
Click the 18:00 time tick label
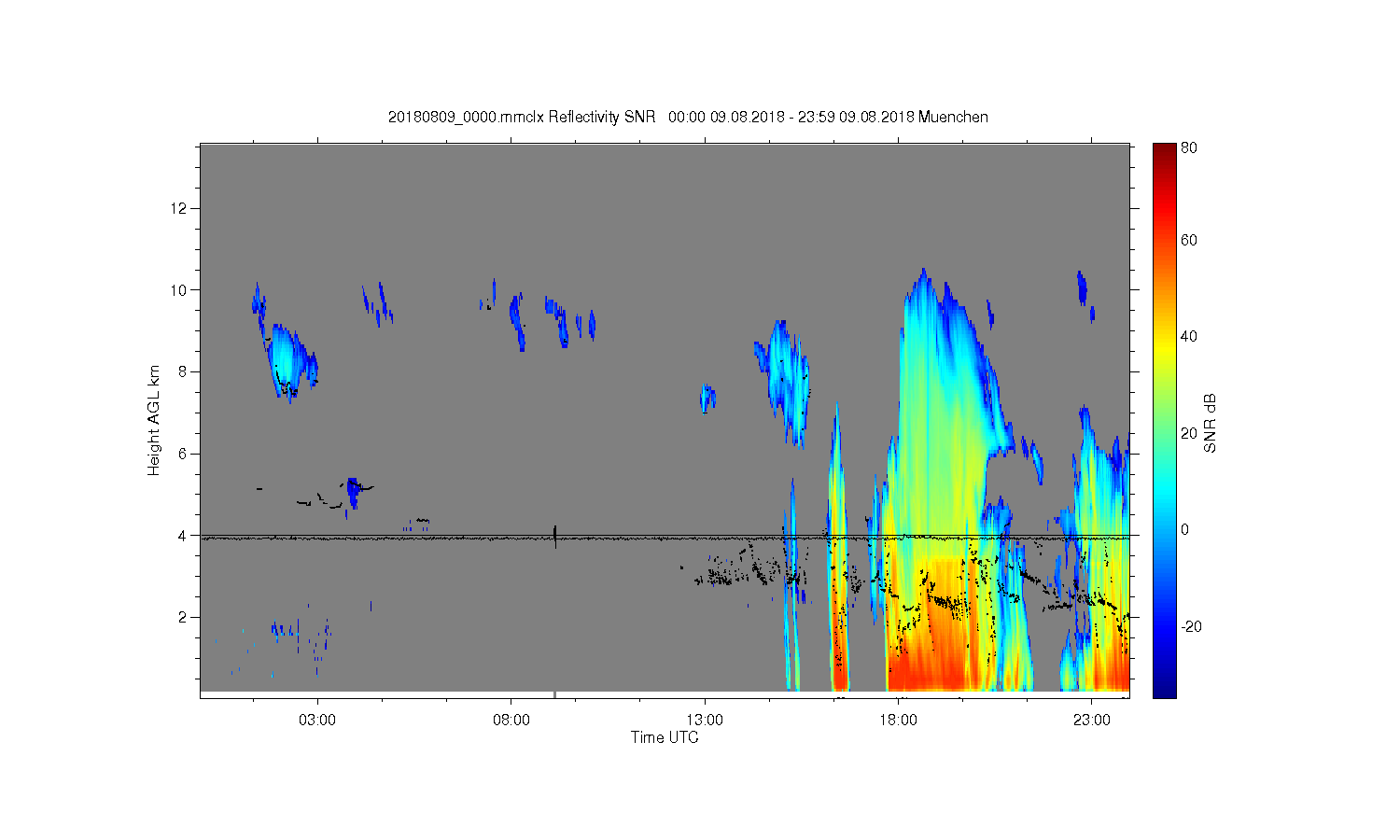tap(898, 721)
